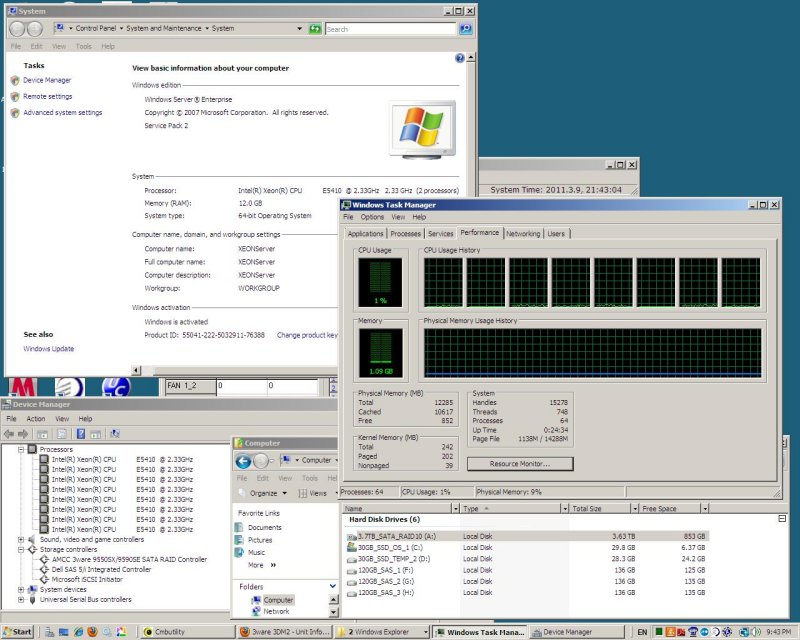Click the shield icon beside Advanced system settings
The image size is (800, 640).
pyautogui.click(x=15, y=113)
